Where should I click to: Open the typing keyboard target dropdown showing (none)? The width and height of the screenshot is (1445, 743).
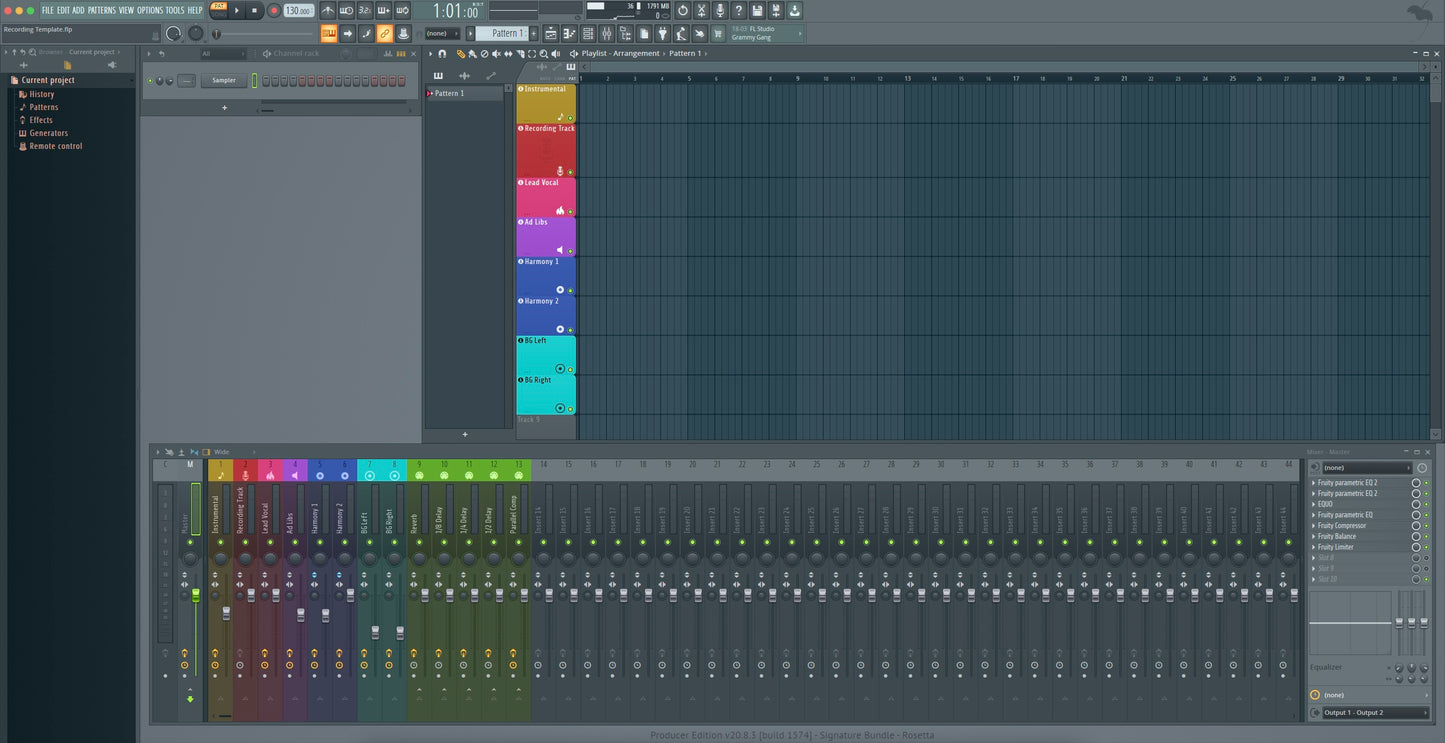pyautogui.click(x=443, y=33)
